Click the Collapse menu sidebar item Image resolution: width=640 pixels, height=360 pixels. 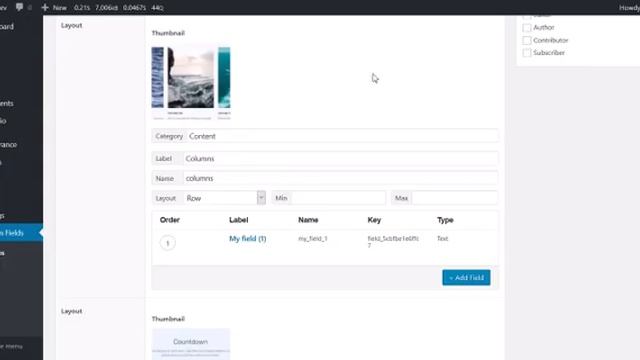[11, 346]
